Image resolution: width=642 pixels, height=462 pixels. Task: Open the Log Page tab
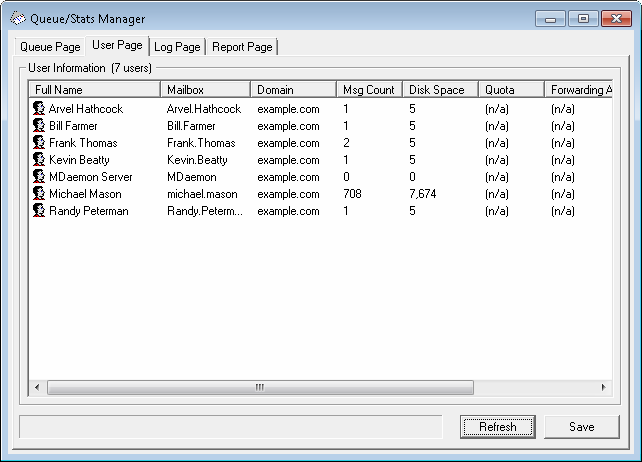177,47
